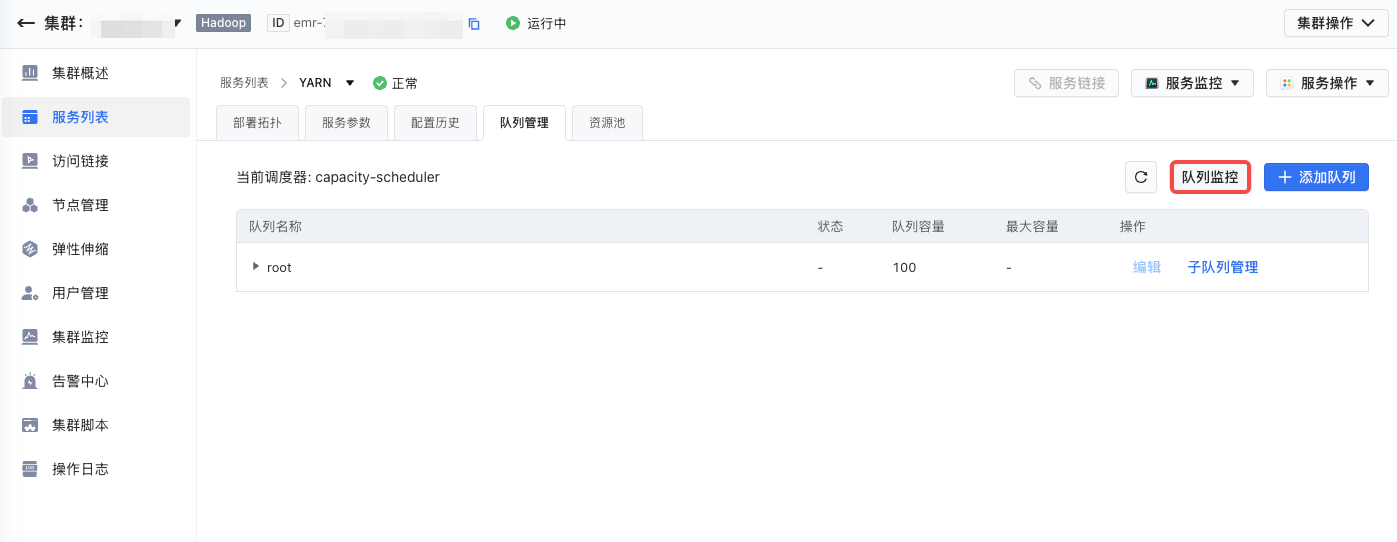Open the YARN service dropdown arrow
Screen dimensions: 1397x542
pyautogui.click(x=350, y=83)
